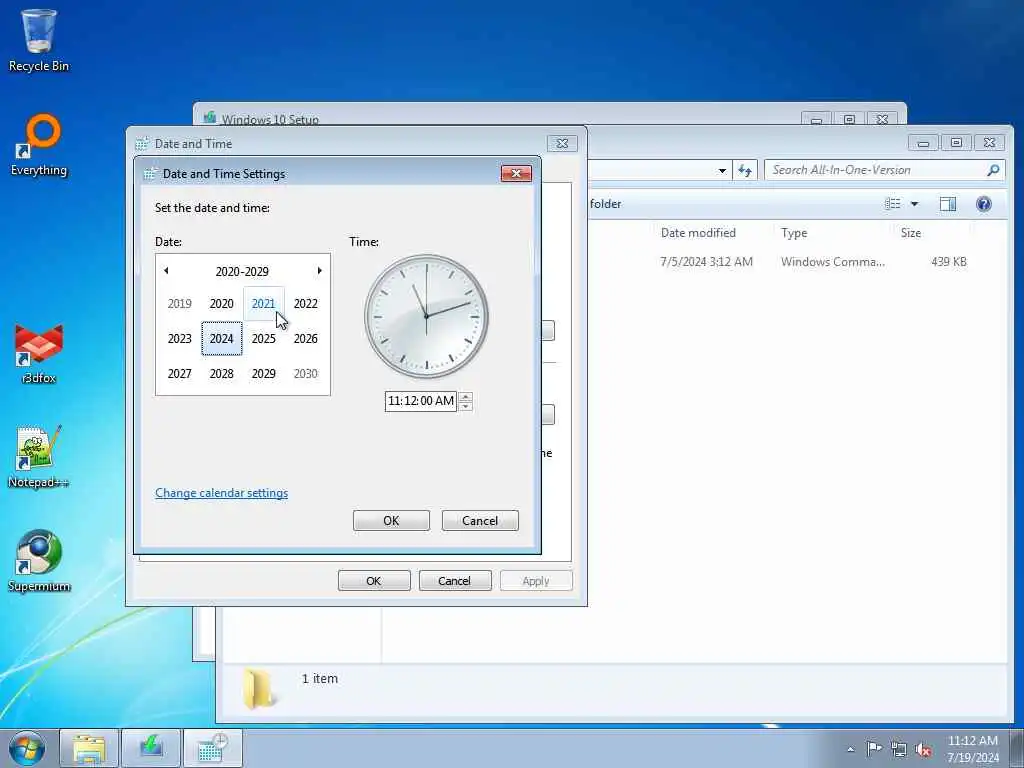The image size is (1024, 768).
Task: Minimize the Explorer window
Action: [x=923, y=142]
